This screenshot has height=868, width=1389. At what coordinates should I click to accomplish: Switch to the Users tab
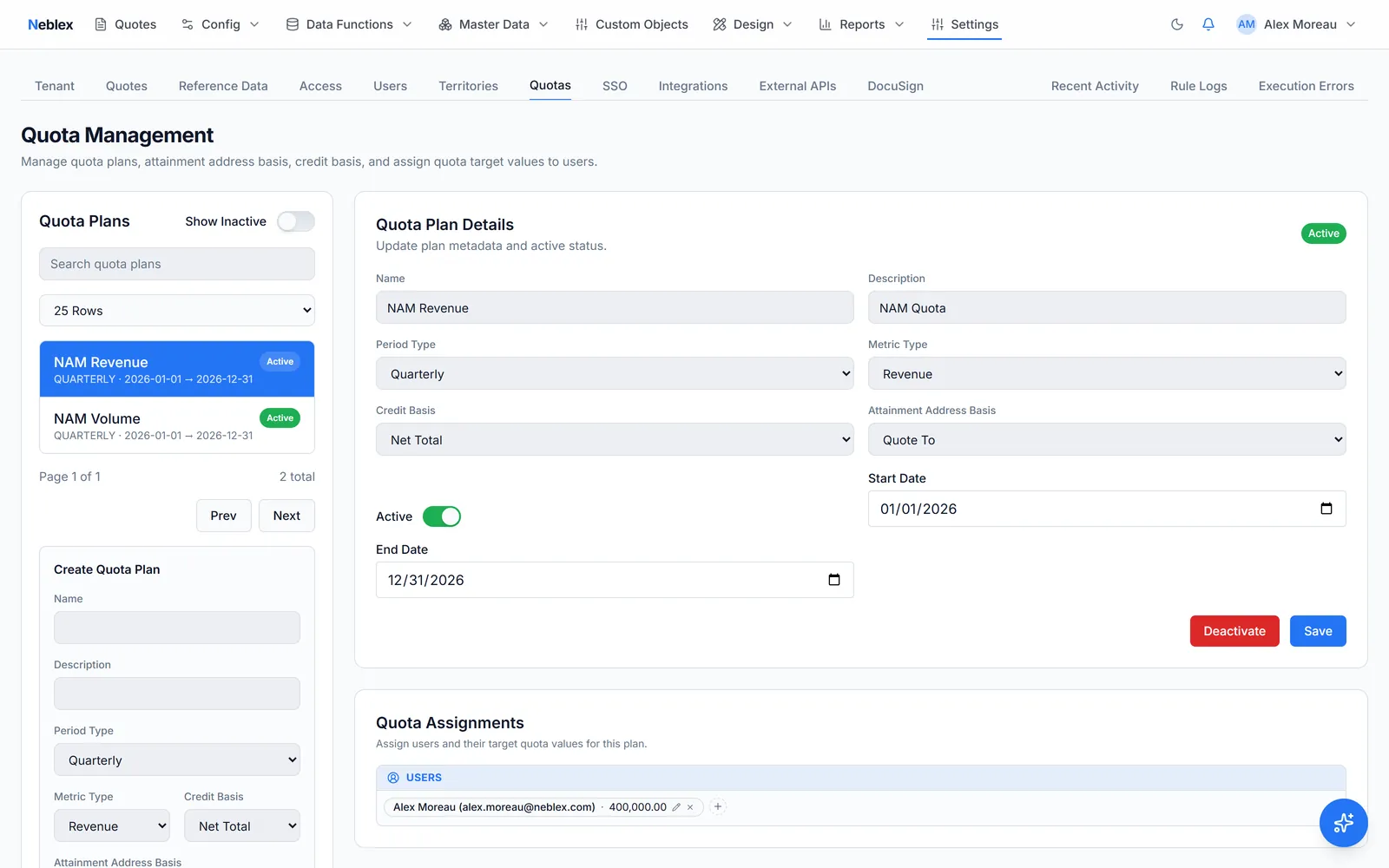point(390,86)
